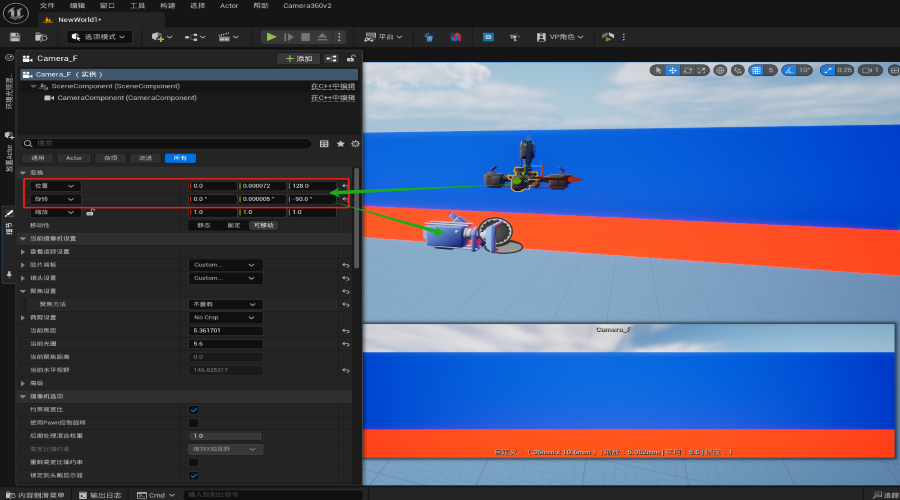Open the 窗口 menu
The height and width of the screenshot is (500, 900).
click(107, 6)
